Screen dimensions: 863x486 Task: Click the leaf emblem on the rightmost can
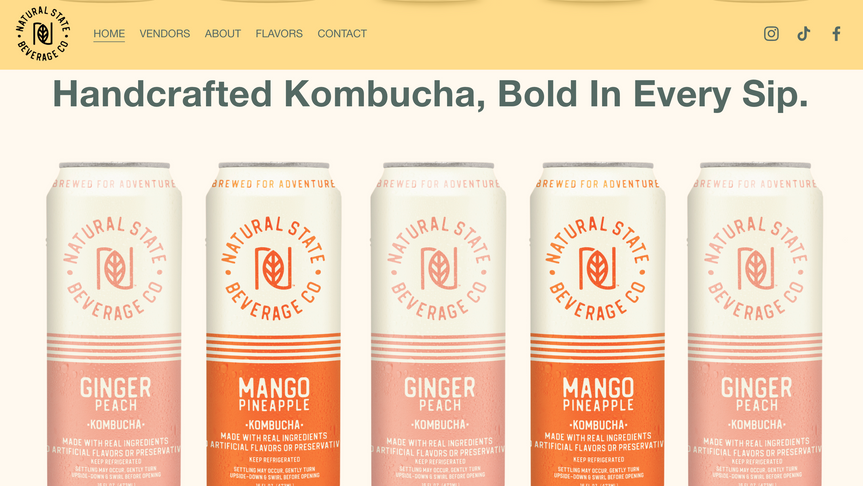pyautogui.click(x=756, y=269)
